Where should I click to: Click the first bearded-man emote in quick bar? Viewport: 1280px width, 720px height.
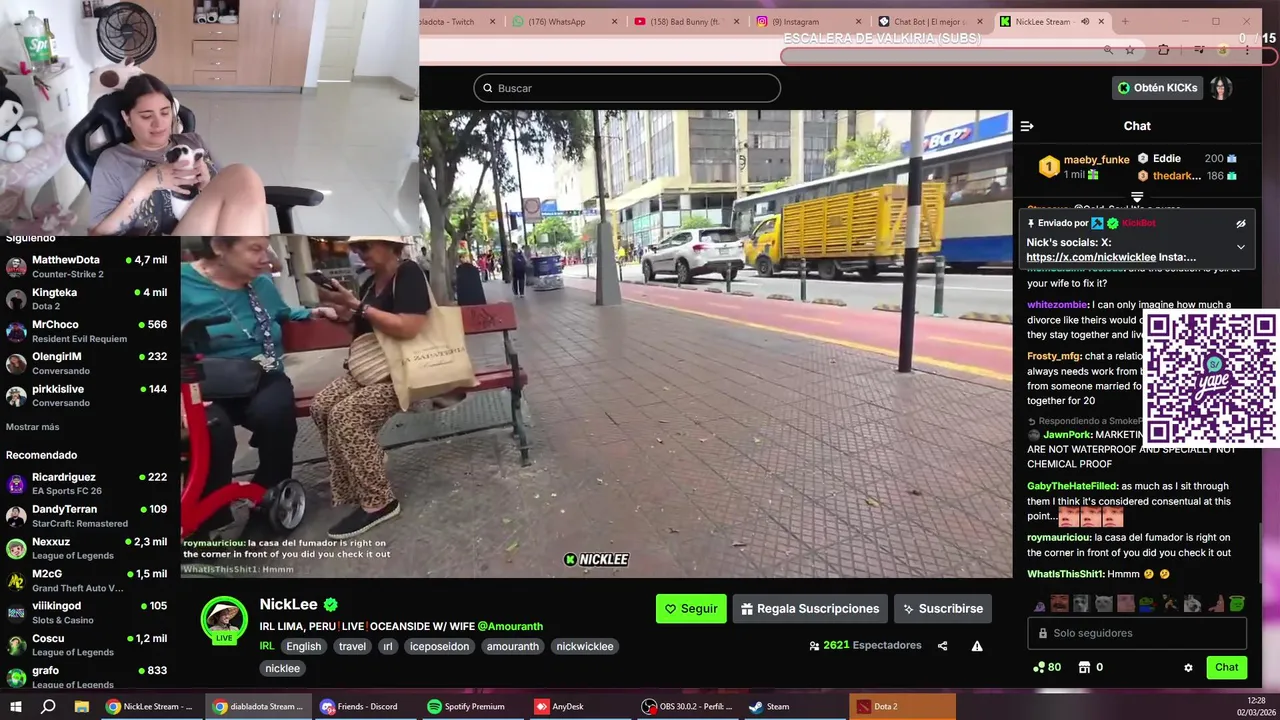tap(1060, 603)
